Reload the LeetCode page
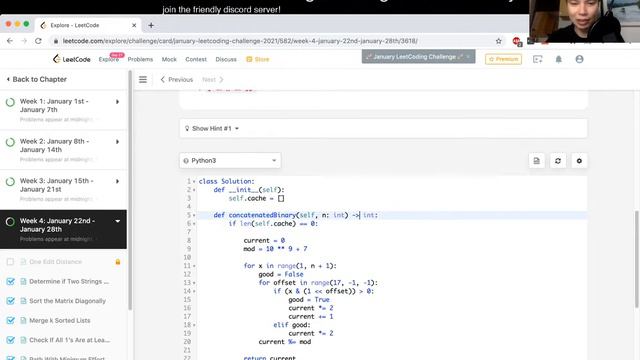The width and height of the screenshot is (640, 360). [38, 41]
